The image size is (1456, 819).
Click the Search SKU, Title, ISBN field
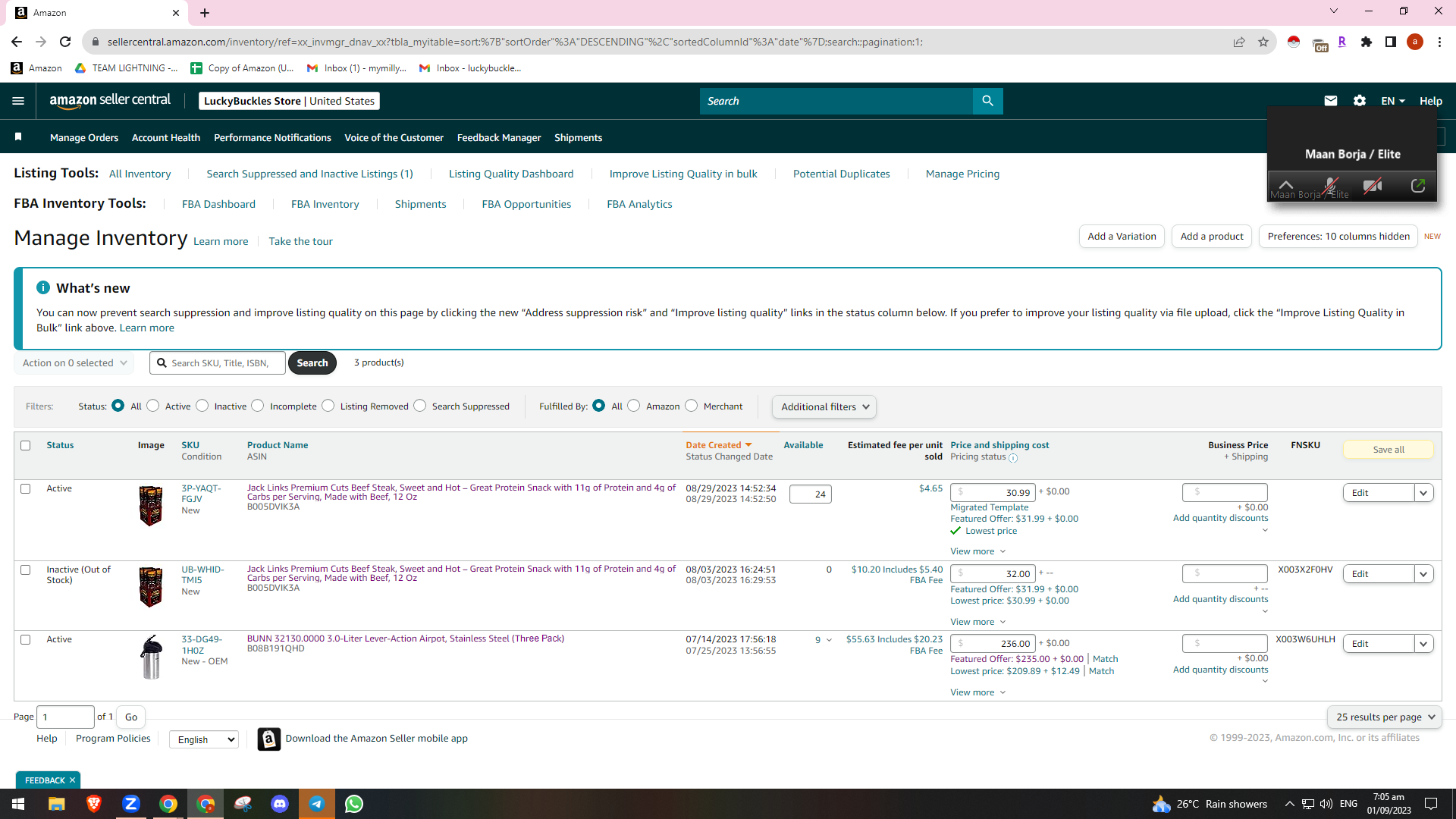pyautogui.click(x=218, y=363)
